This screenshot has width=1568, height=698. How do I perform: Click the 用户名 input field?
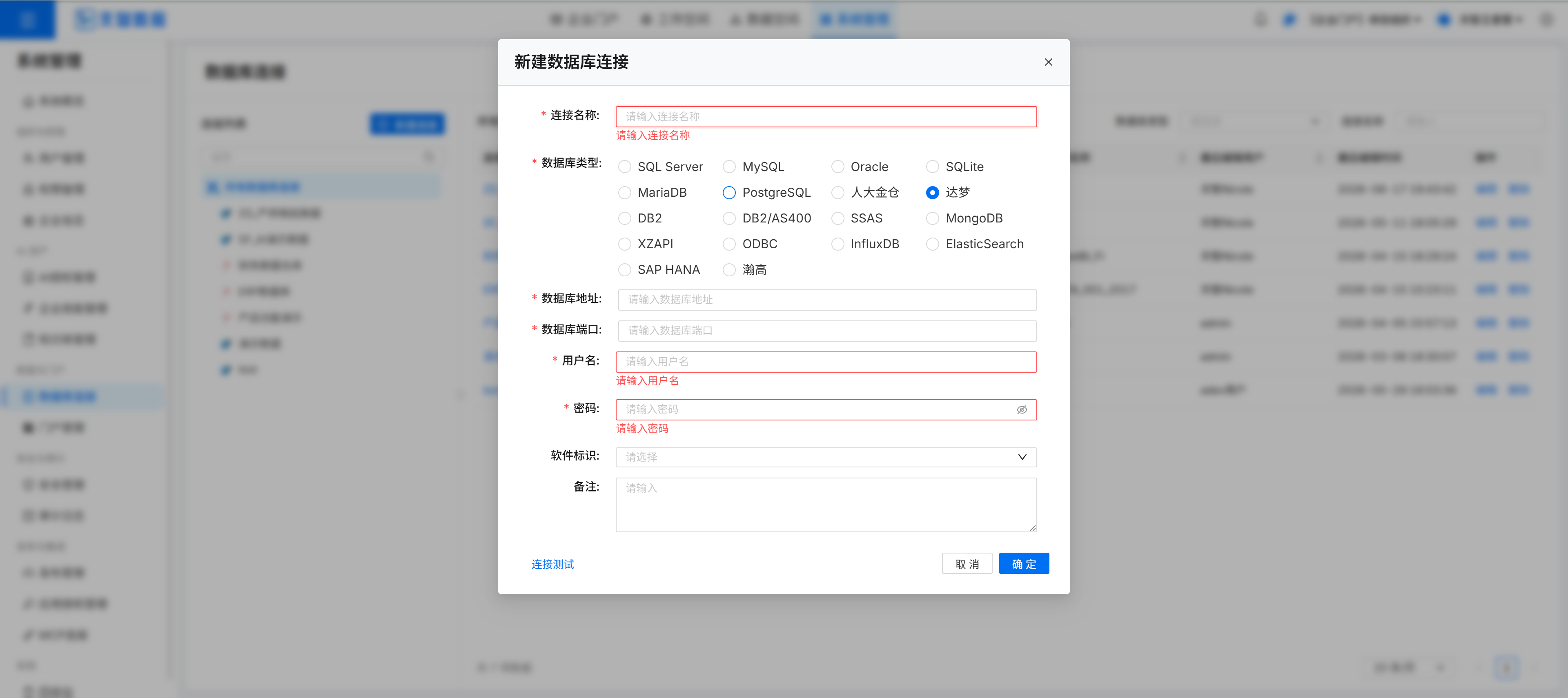click(x=826, y=362)
